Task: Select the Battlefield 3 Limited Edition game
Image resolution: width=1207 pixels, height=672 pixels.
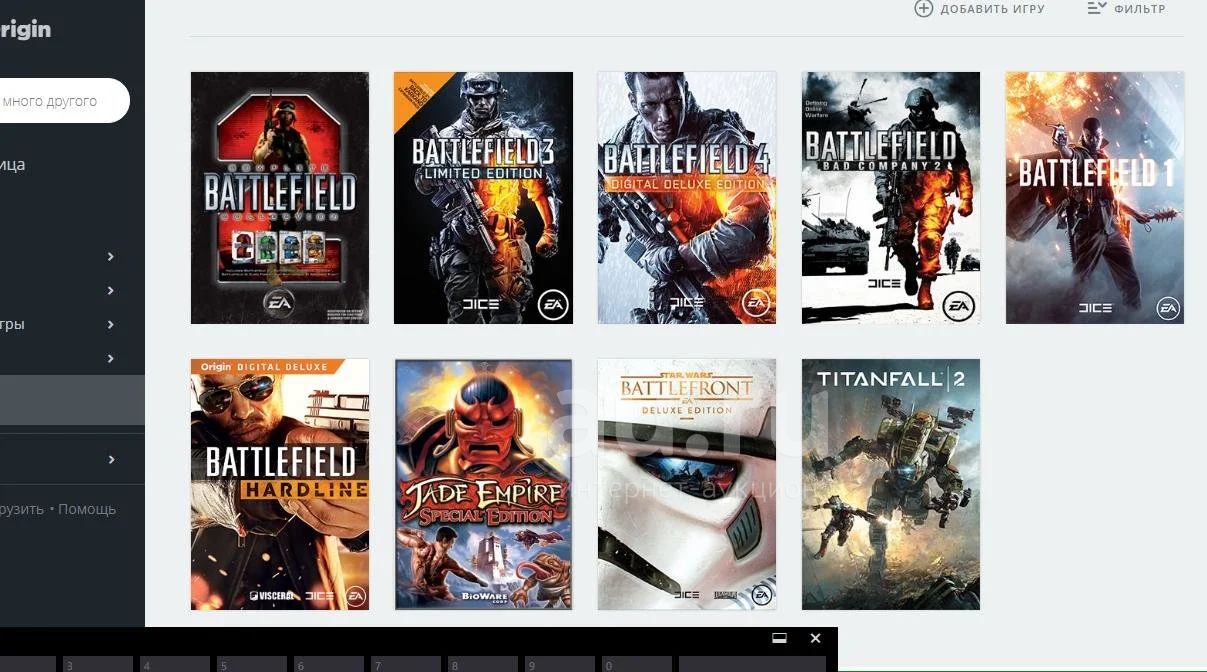Action: pos(483,198)
